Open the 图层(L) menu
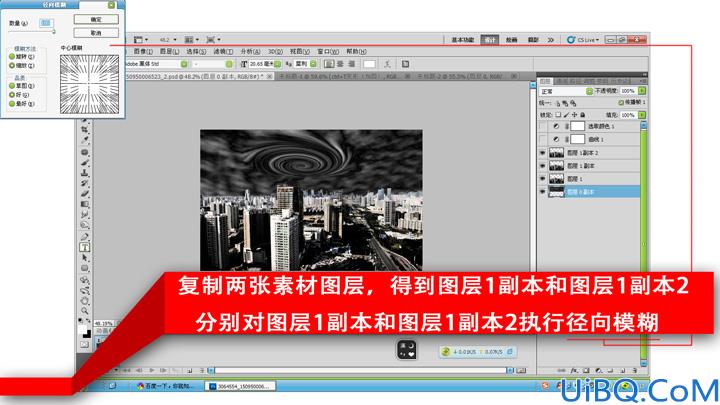720x405 pixels. [x=169, y=51]
